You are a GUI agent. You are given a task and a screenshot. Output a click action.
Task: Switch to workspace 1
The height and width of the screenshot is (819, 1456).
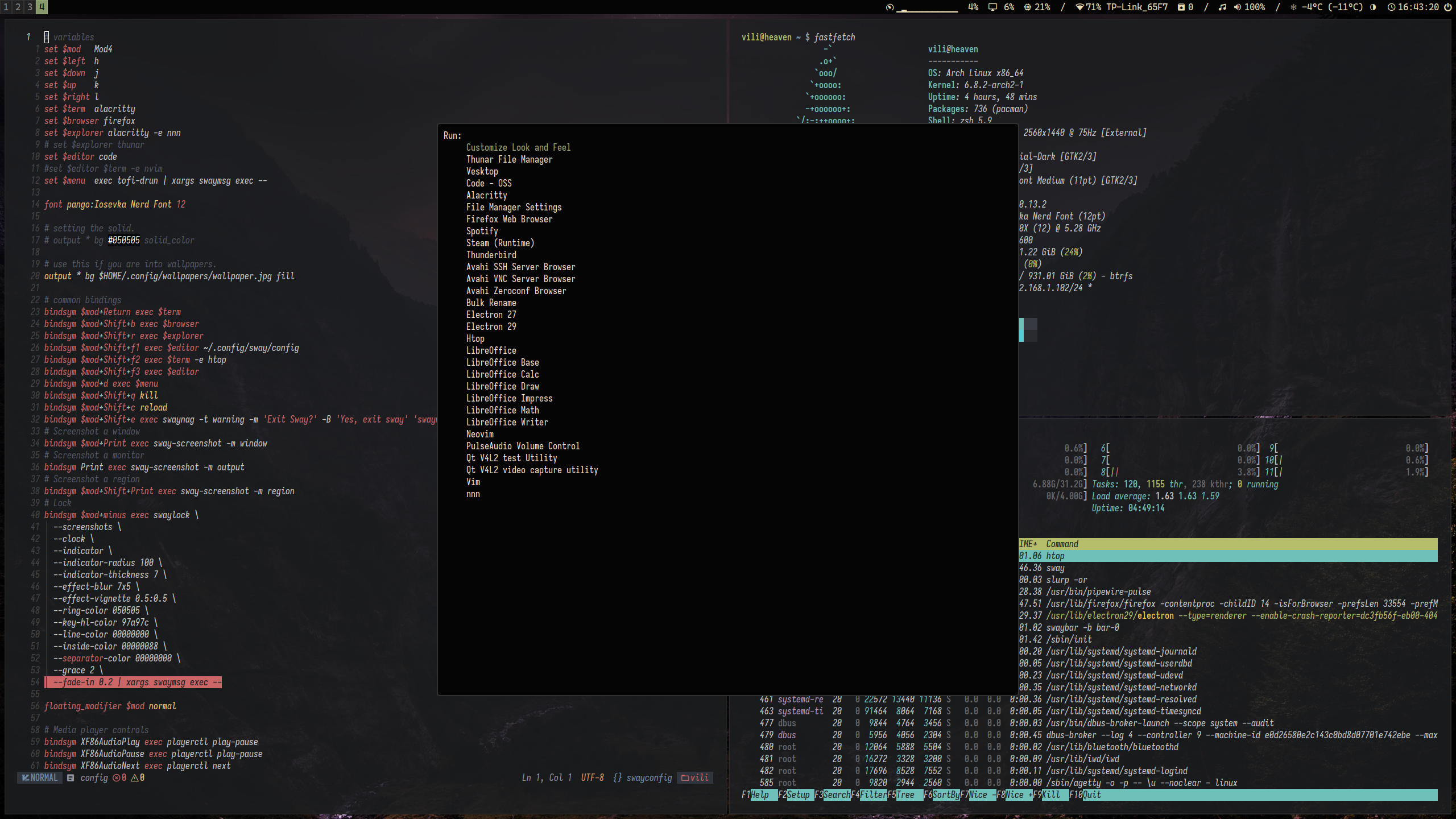pos(6,7)
